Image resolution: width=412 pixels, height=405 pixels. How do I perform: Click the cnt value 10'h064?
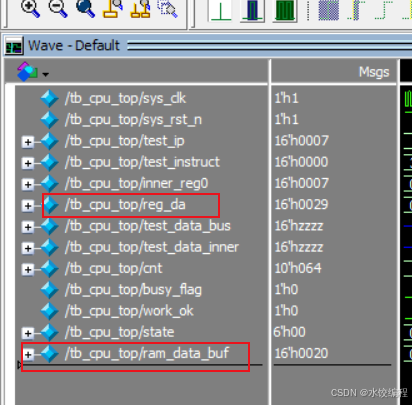coord(298,268)
